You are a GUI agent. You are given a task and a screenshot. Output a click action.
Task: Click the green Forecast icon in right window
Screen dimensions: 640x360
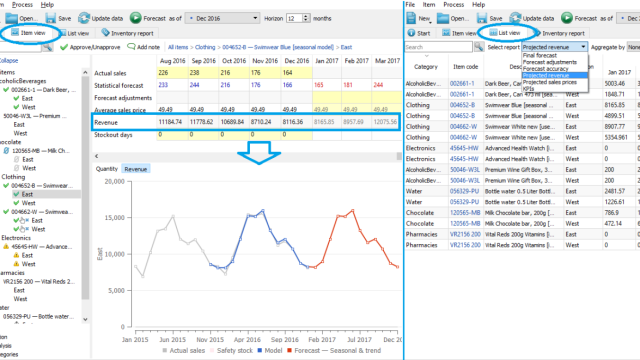(x=567, y=18)
